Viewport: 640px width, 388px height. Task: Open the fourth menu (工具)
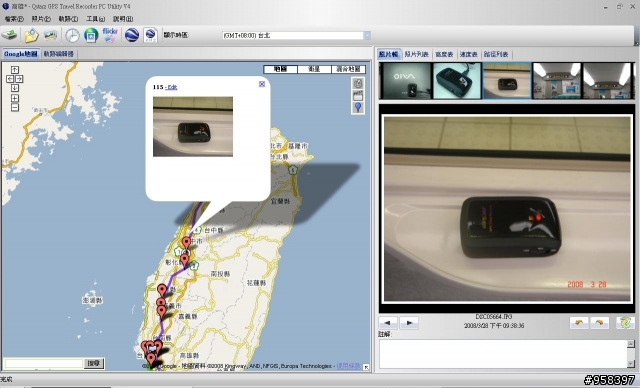point(95,19)
